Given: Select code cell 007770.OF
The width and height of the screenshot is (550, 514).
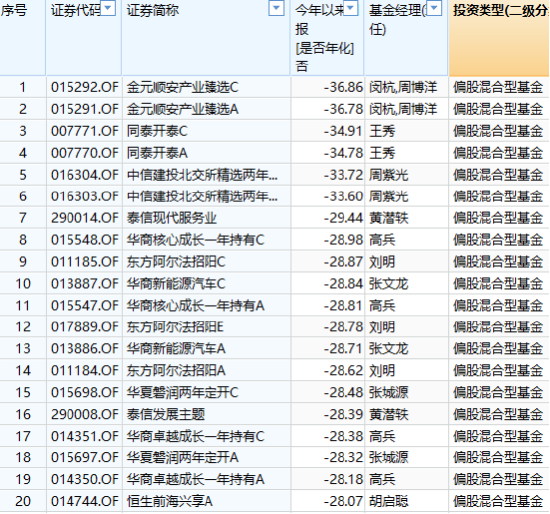Looking at the screenshot, I should (x=85, y=153).
